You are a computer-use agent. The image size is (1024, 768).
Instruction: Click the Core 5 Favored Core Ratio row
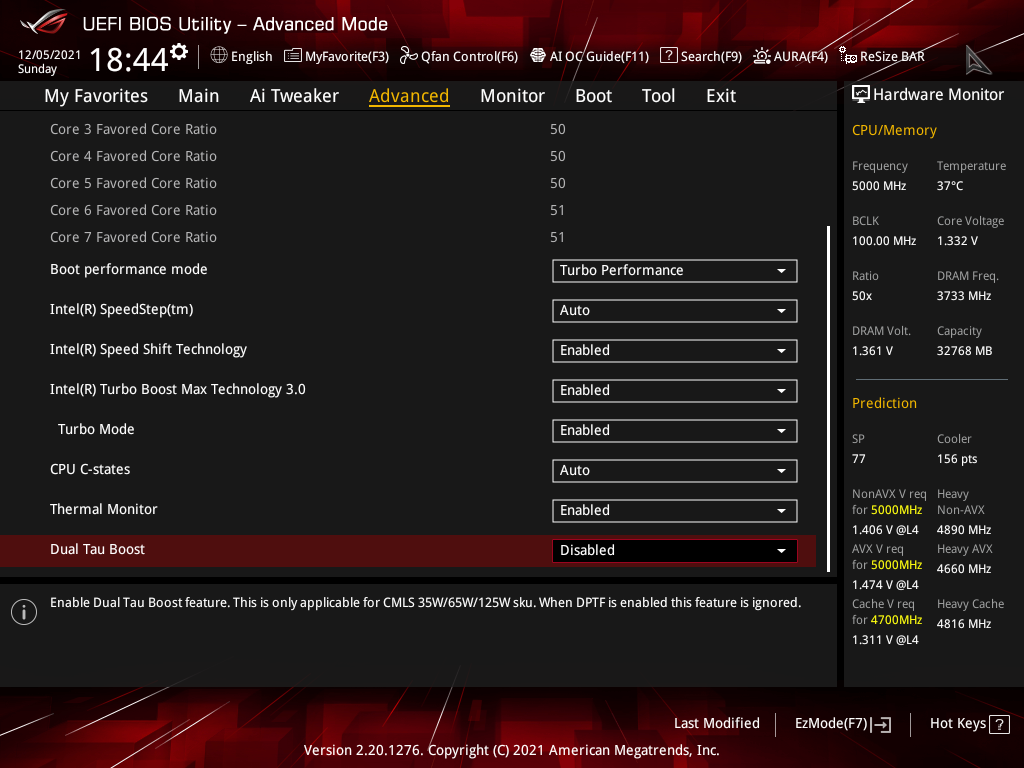(x=408, y=184)
